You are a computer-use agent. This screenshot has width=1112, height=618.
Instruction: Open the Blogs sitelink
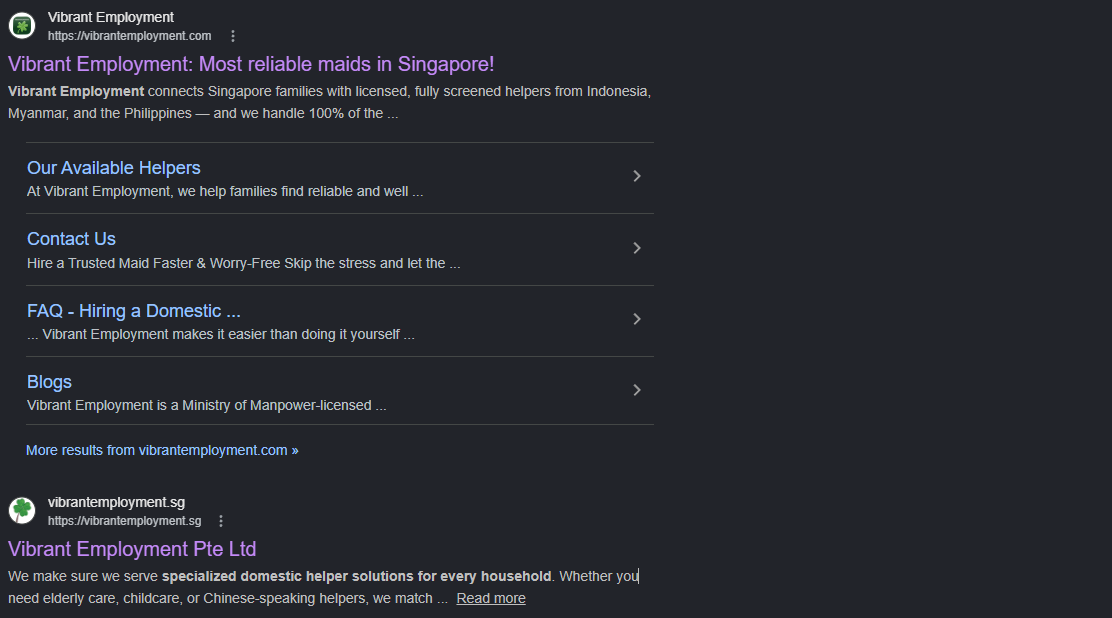pos(49,382)
